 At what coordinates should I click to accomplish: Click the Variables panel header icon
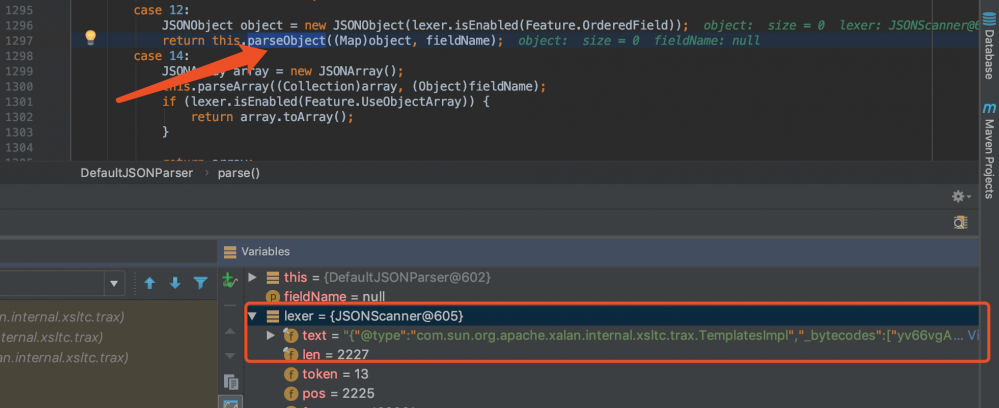230,252
